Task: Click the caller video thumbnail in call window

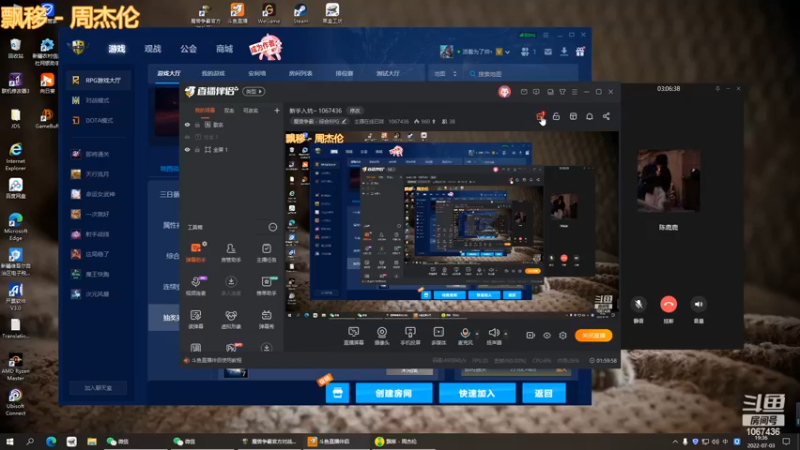Action: [x=668, y=180]
